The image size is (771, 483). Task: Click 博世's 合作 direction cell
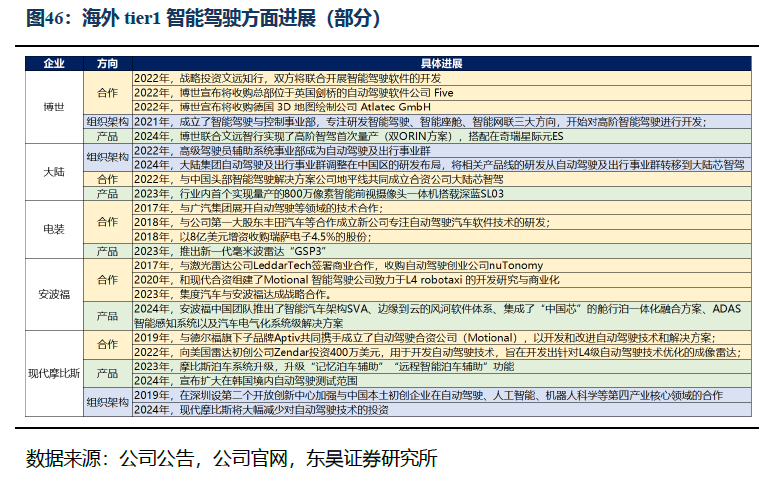[108, 93]
